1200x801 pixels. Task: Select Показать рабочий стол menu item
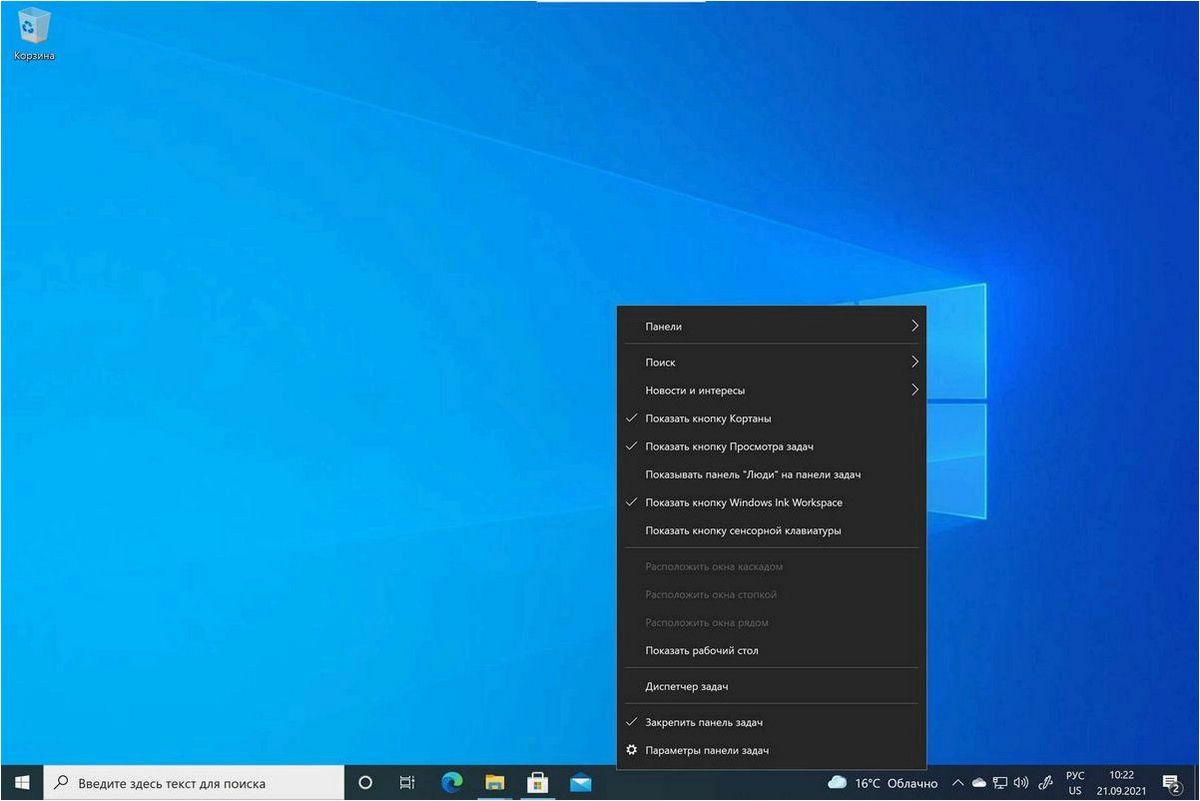point(772,650)
